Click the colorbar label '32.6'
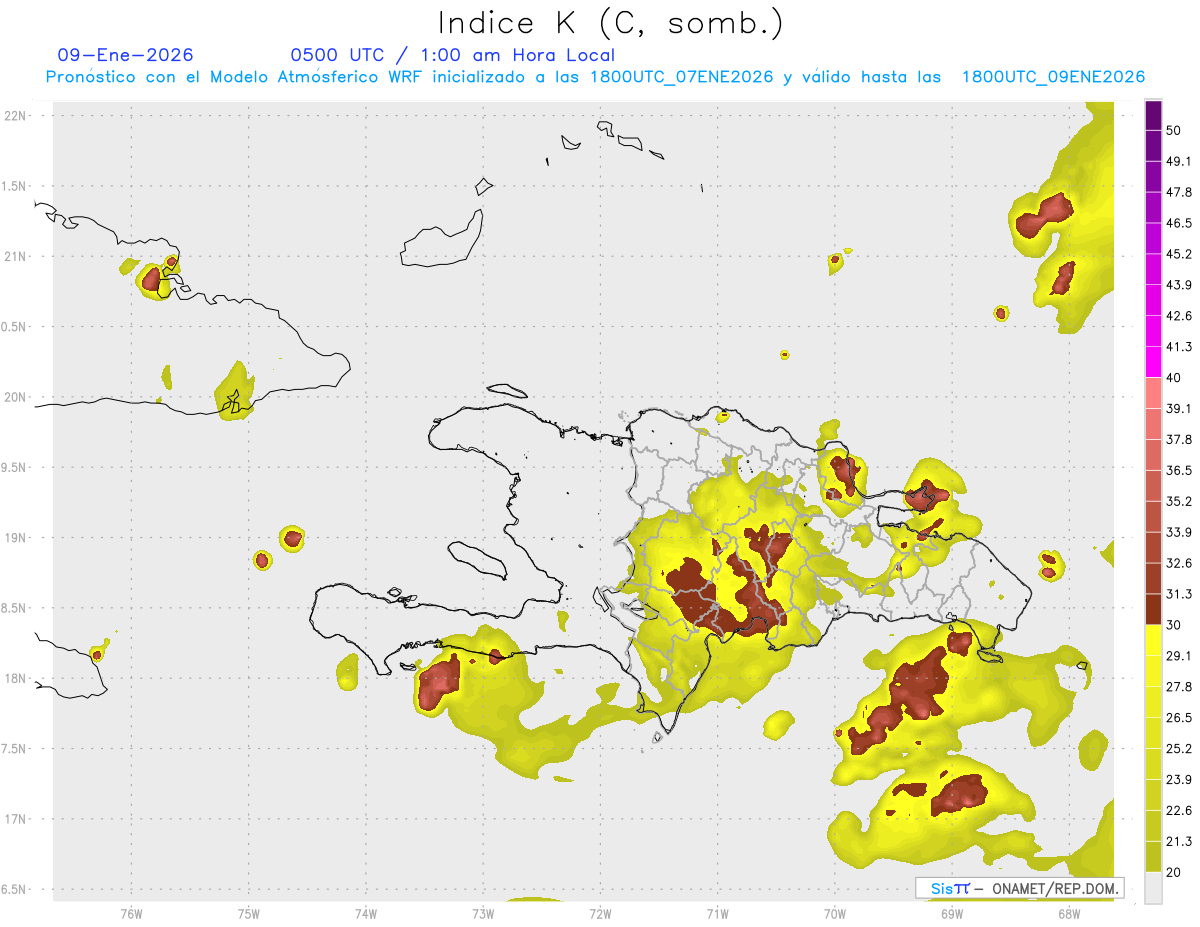Image resolution: width=1200 pixels, height=927 pixels. point(1179,563)
